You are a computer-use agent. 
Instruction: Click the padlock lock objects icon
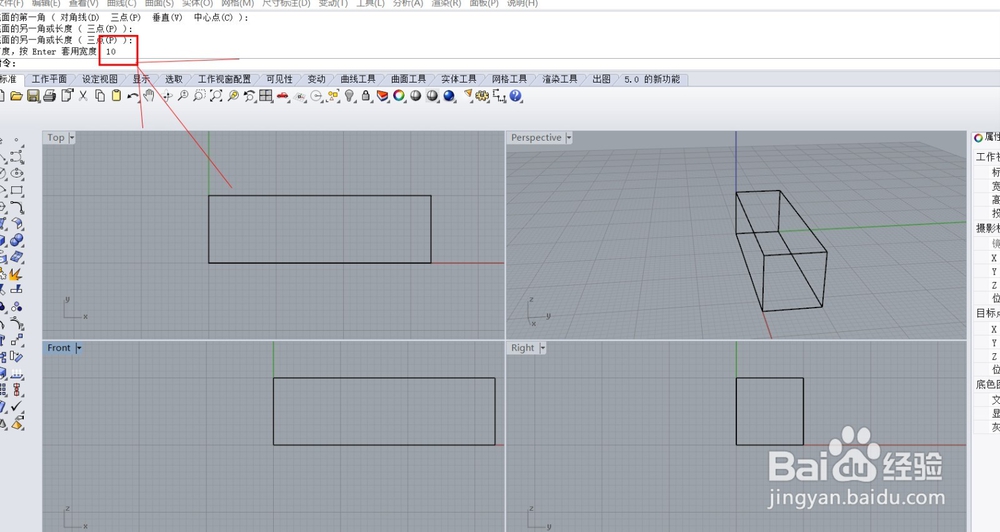click(366, 96)
